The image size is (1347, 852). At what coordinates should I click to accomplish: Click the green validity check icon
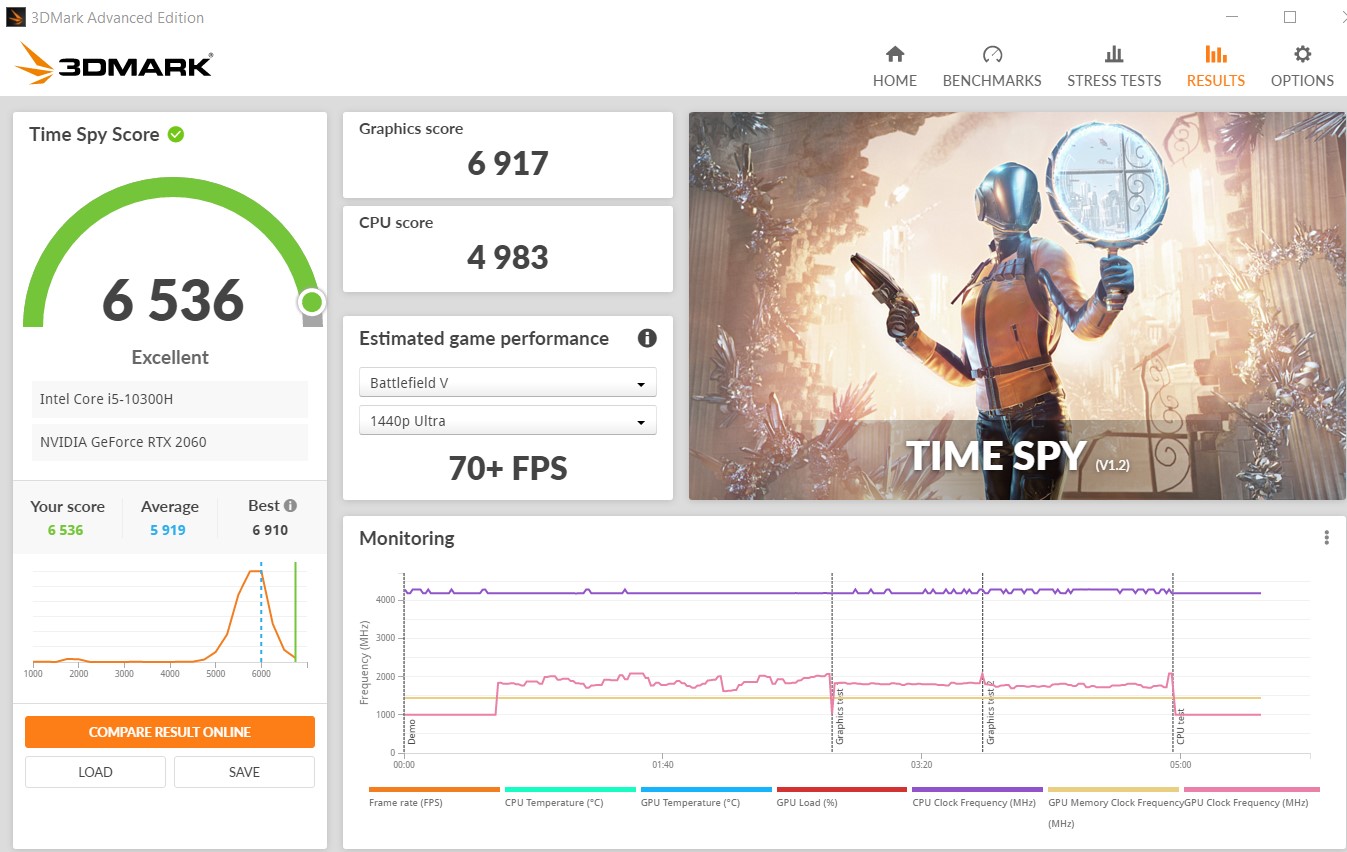176,134
